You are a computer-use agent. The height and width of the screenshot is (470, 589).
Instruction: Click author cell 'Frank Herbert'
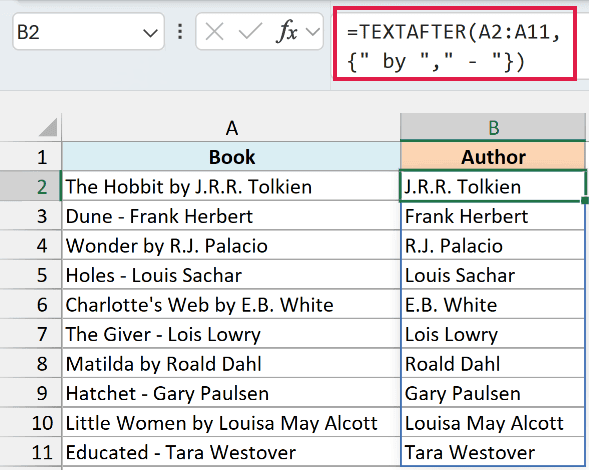pos(493,216)
